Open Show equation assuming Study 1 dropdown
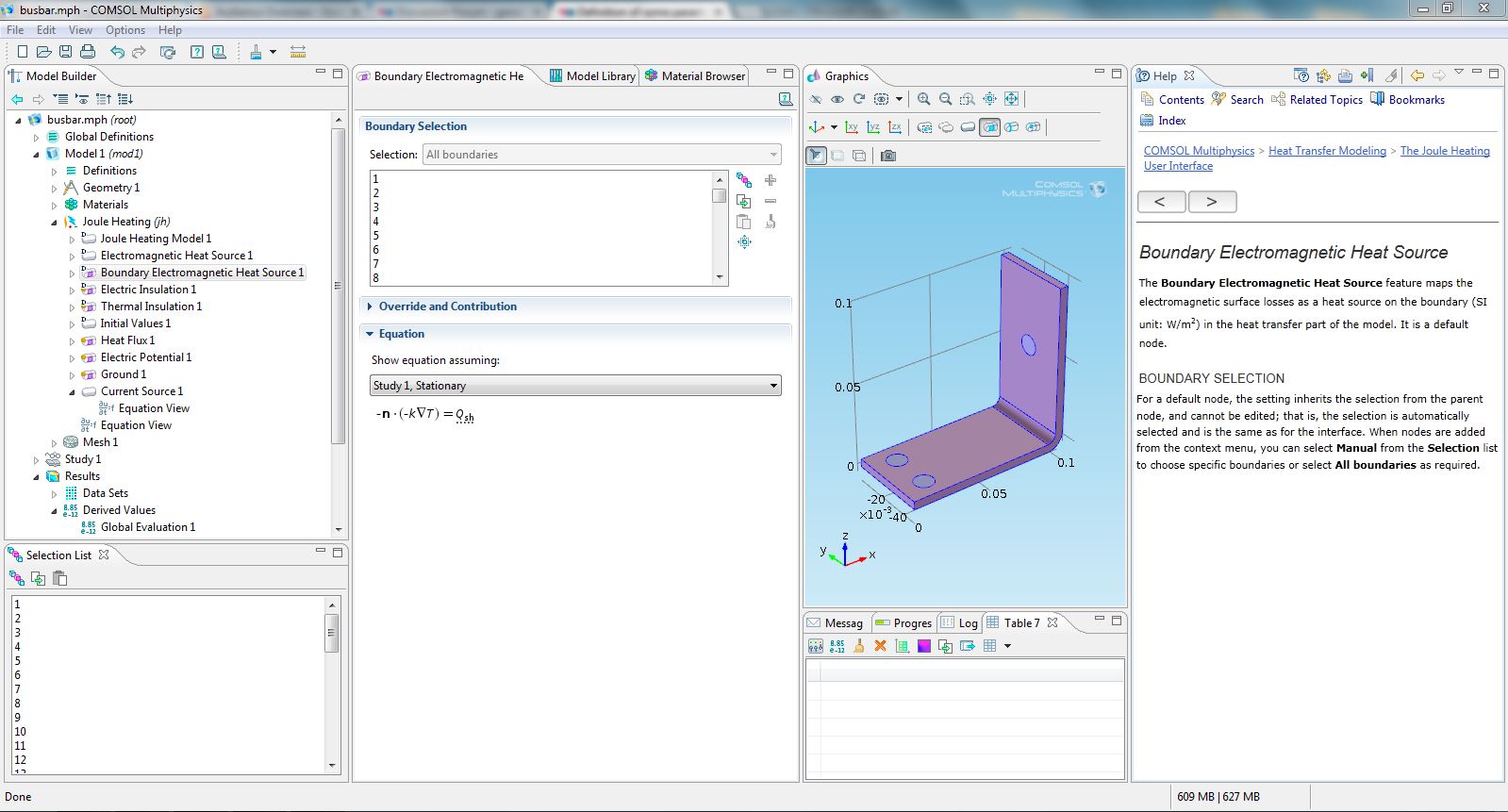The width and height of the screenshot is (1508, 812). click(x=575, y=386)
